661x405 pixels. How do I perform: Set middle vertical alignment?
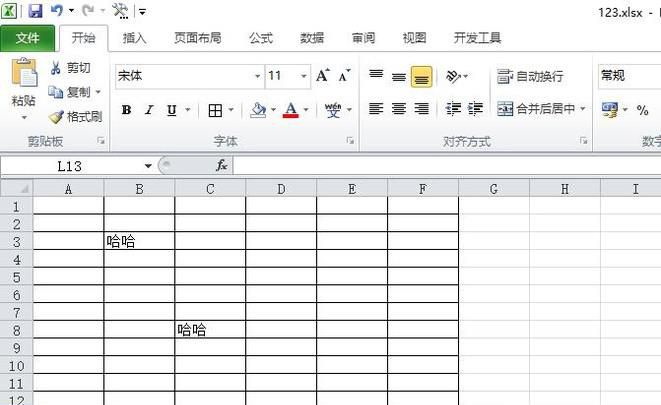click(x=399, y=76)
